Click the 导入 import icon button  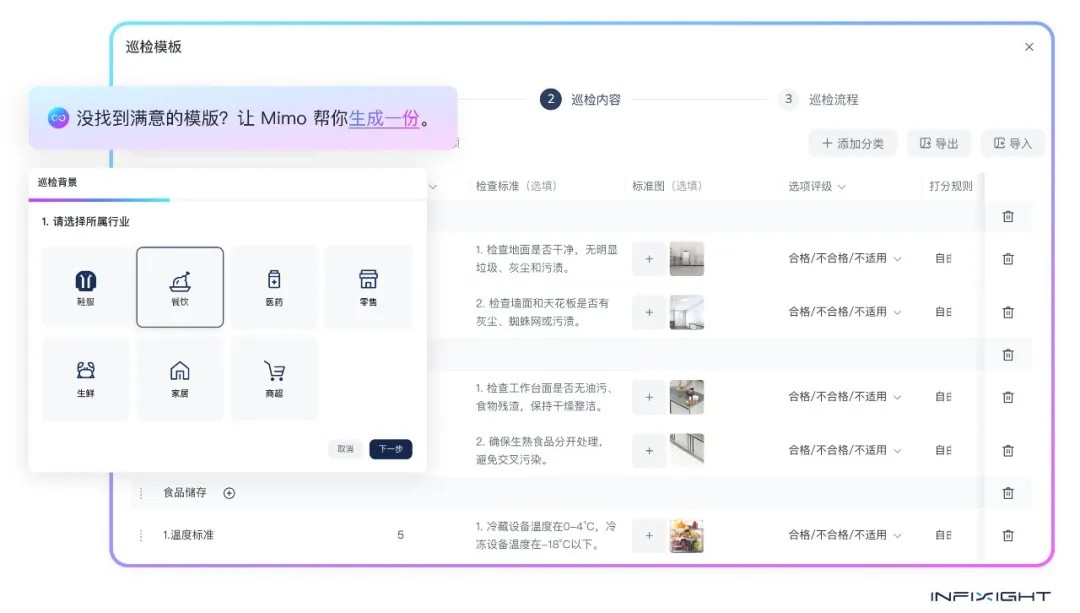[x=1014, y=143]
